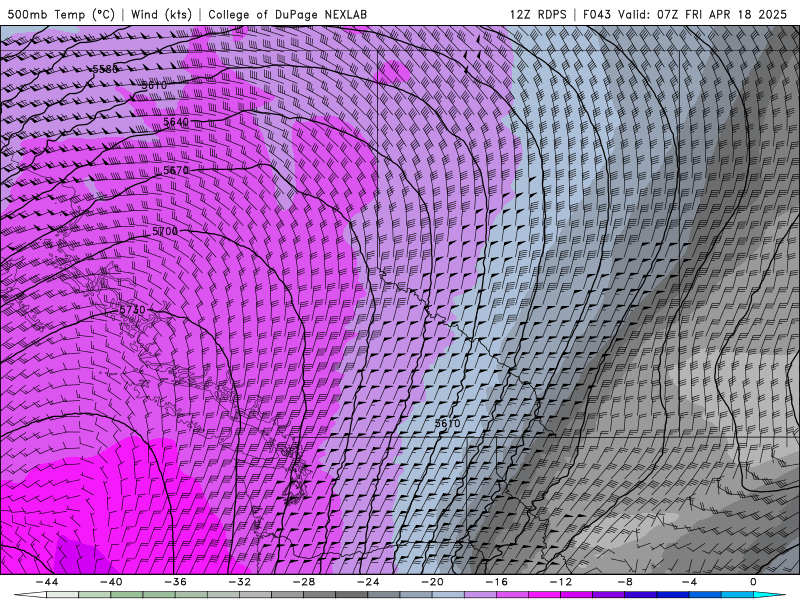
Task: Select the 5700 height contour label
Action: 165,231
